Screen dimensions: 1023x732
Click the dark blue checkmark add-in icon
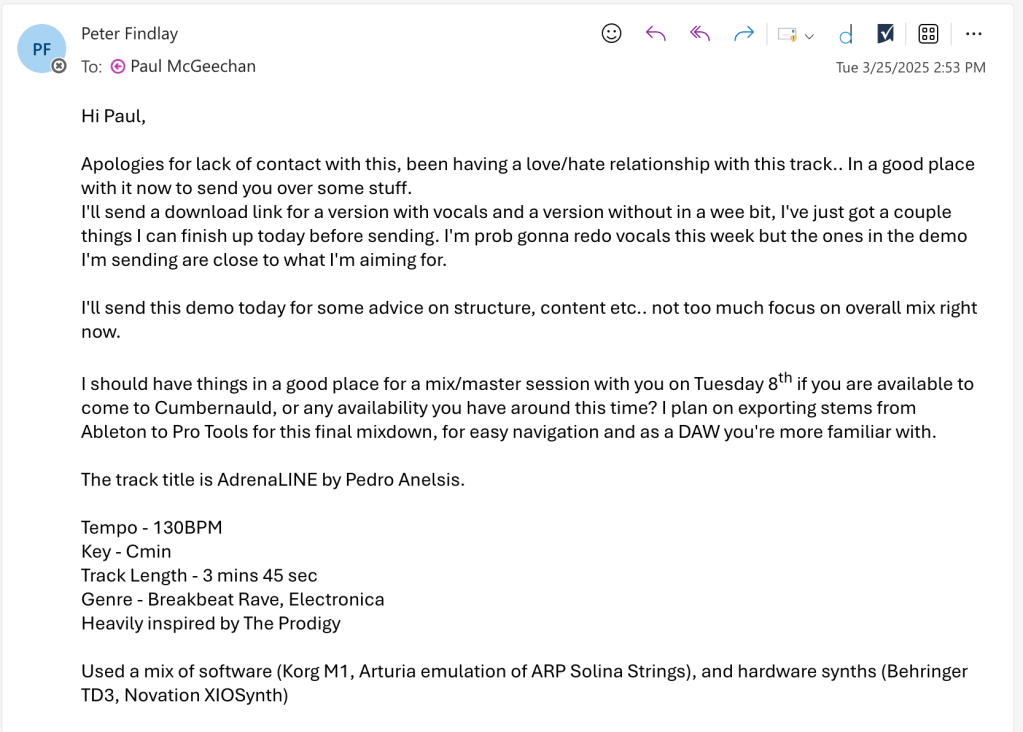pyautogui.click(x=885, y=34)
